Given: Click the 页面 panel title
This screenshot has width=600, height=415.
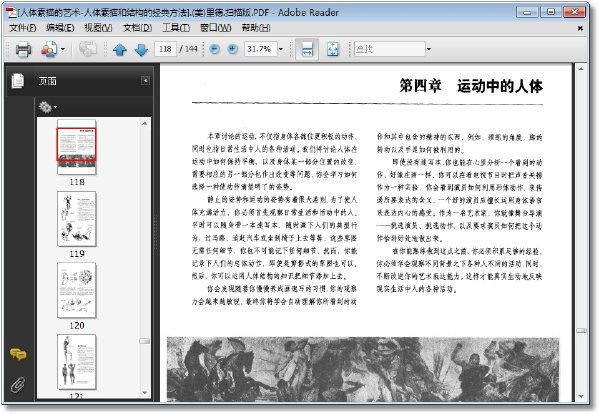Looking at the screenshot, I should (47, 81).
